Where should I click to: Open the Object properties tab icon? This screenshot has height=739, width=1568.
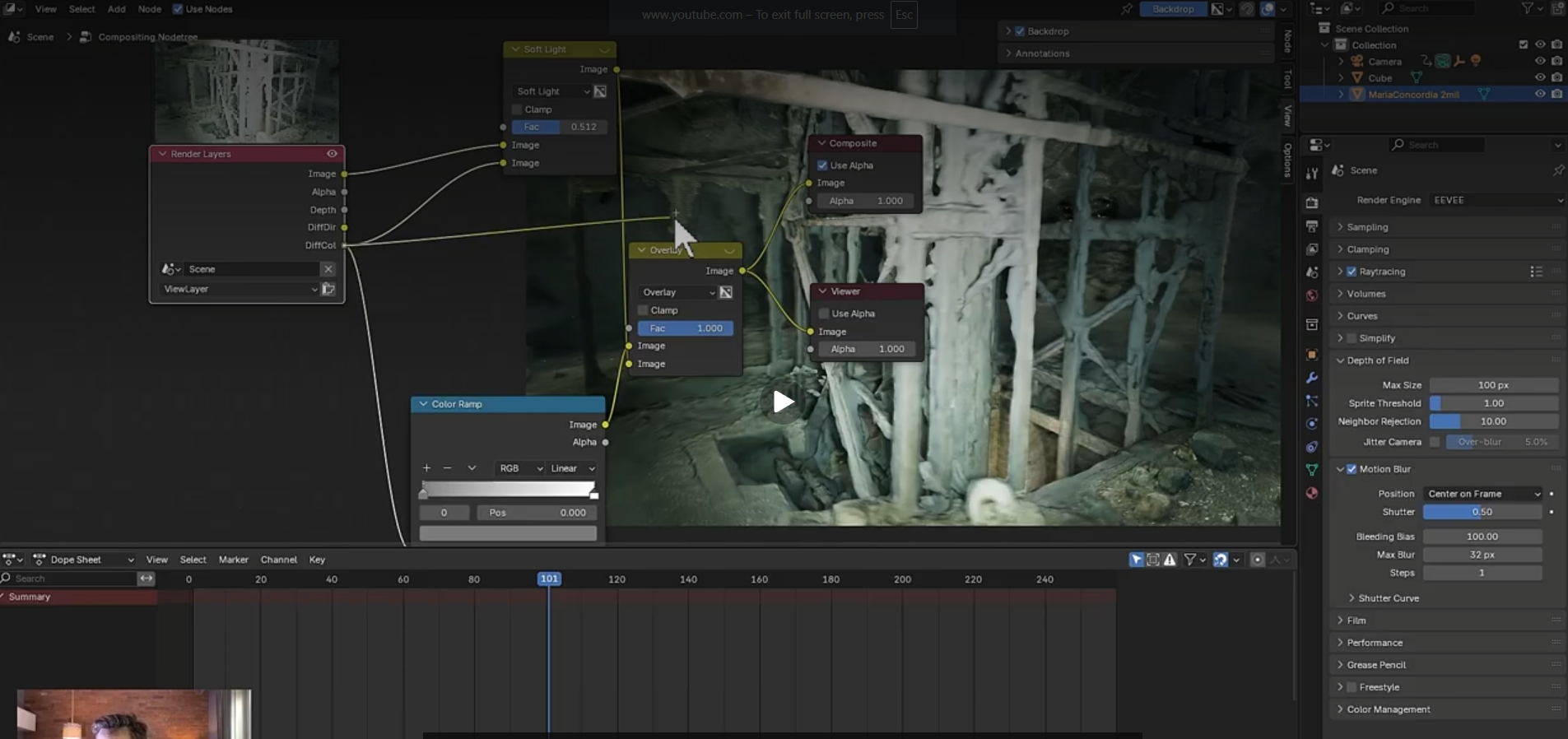(x=1312, y=355)
